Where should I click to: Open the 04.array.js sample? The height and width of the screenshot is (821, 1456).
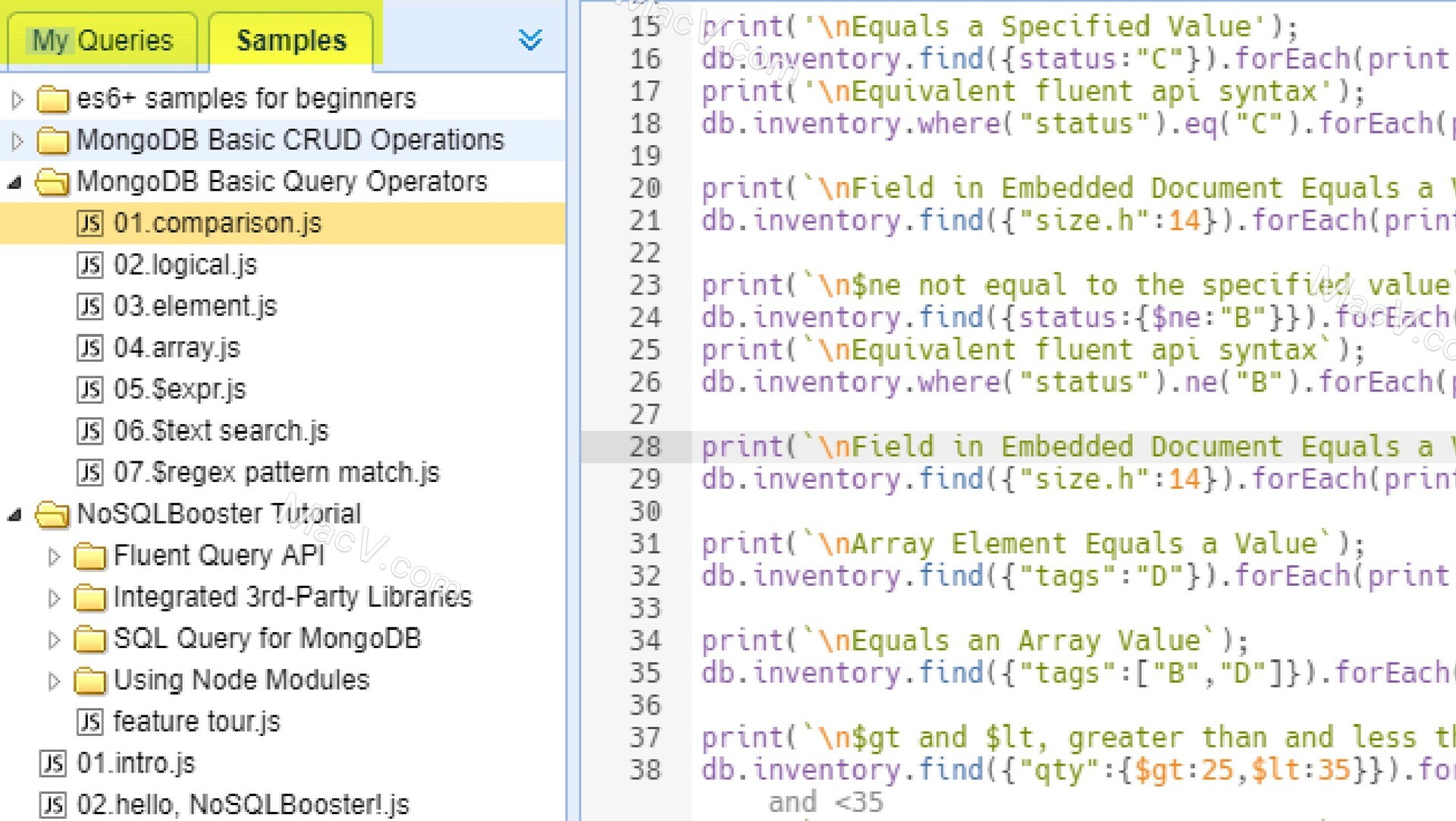tap(177, 348)
